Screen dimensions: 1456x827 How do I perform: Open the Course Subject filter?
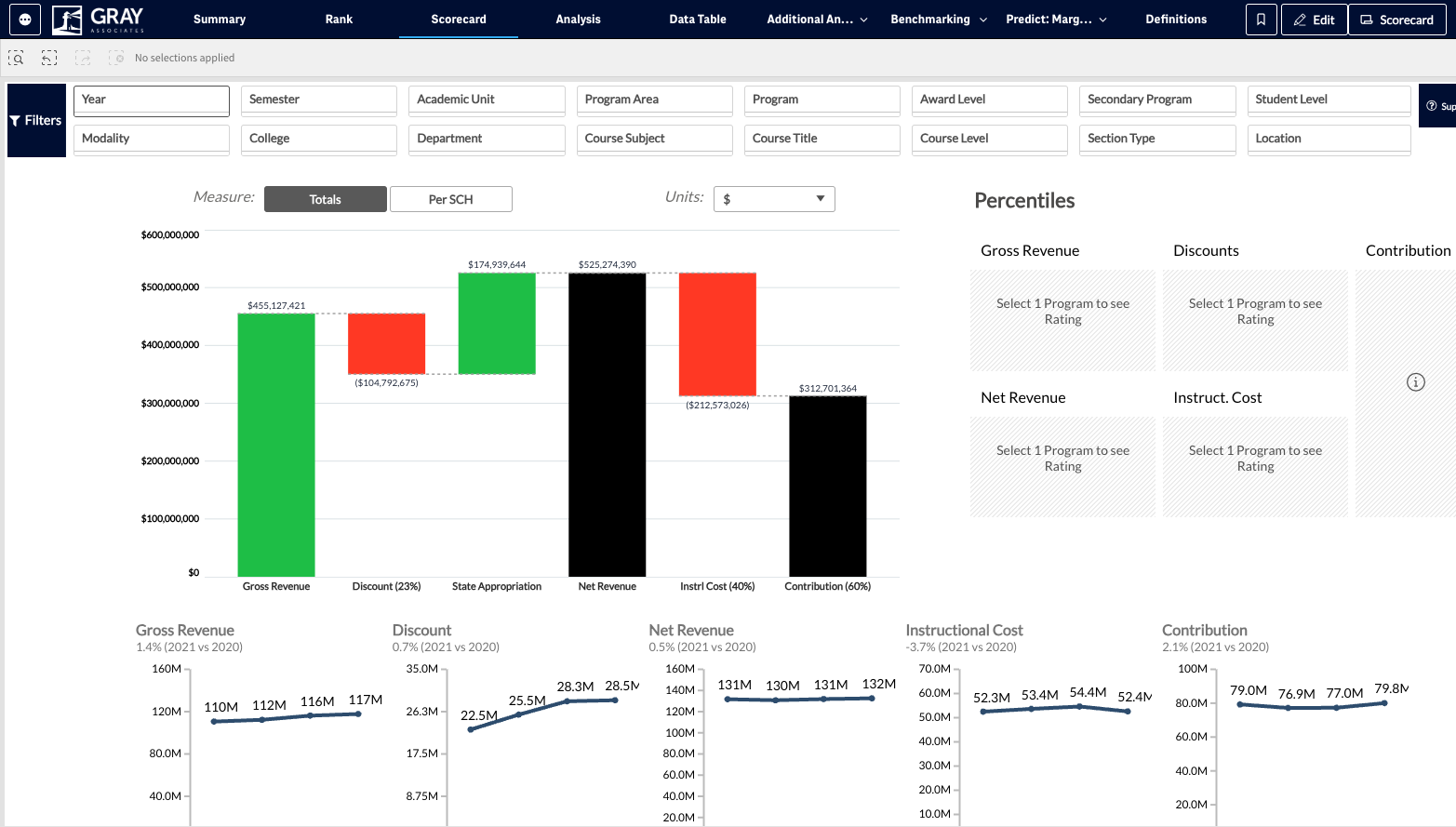point(655,140)
